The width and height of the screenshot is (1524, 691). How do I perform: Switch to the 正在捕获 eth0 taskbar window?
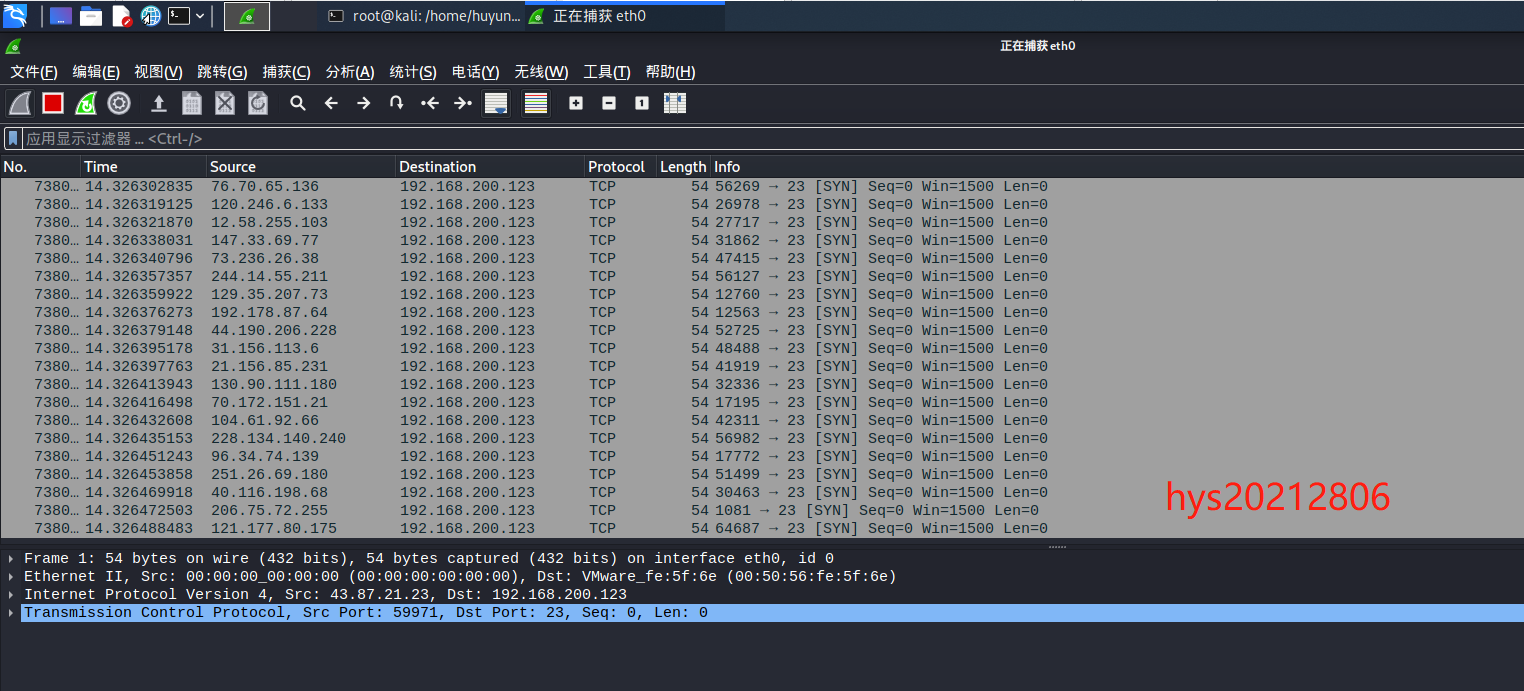click(626, 16)
